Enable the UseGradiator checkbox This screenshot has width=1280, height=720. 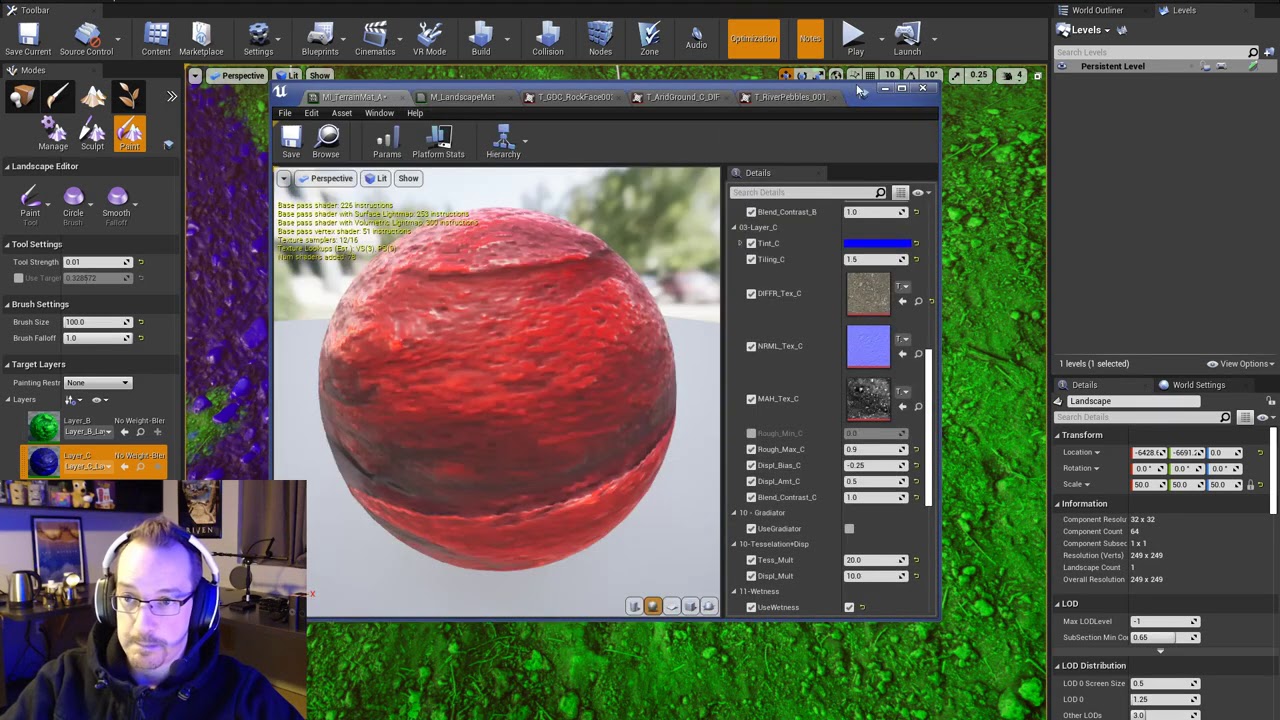(x=849, y=529)
